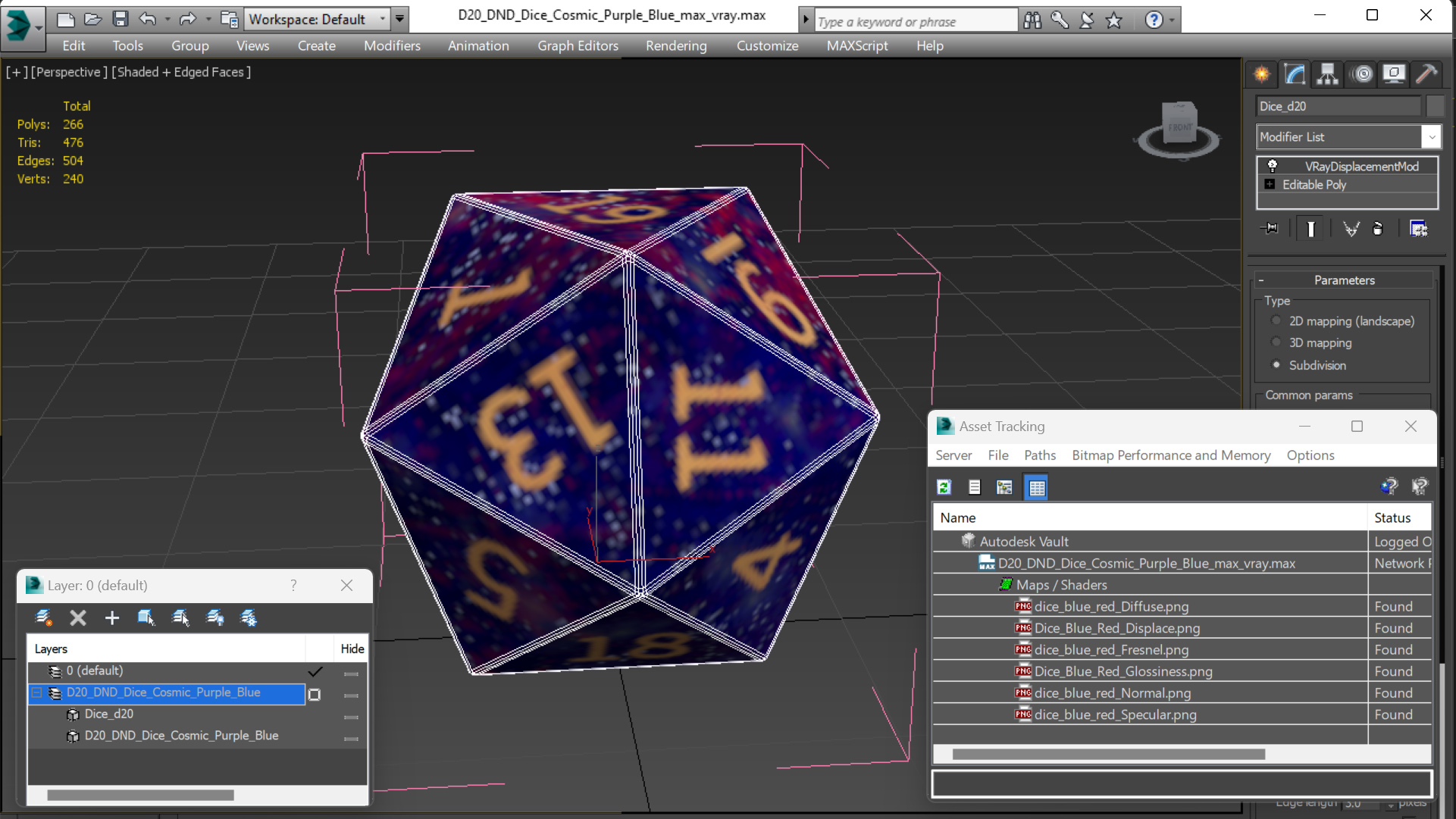This screenshot has height=819, width=1456.
Task: Click Hide/Unhide All Layers icon
Action: pos(215,618)
